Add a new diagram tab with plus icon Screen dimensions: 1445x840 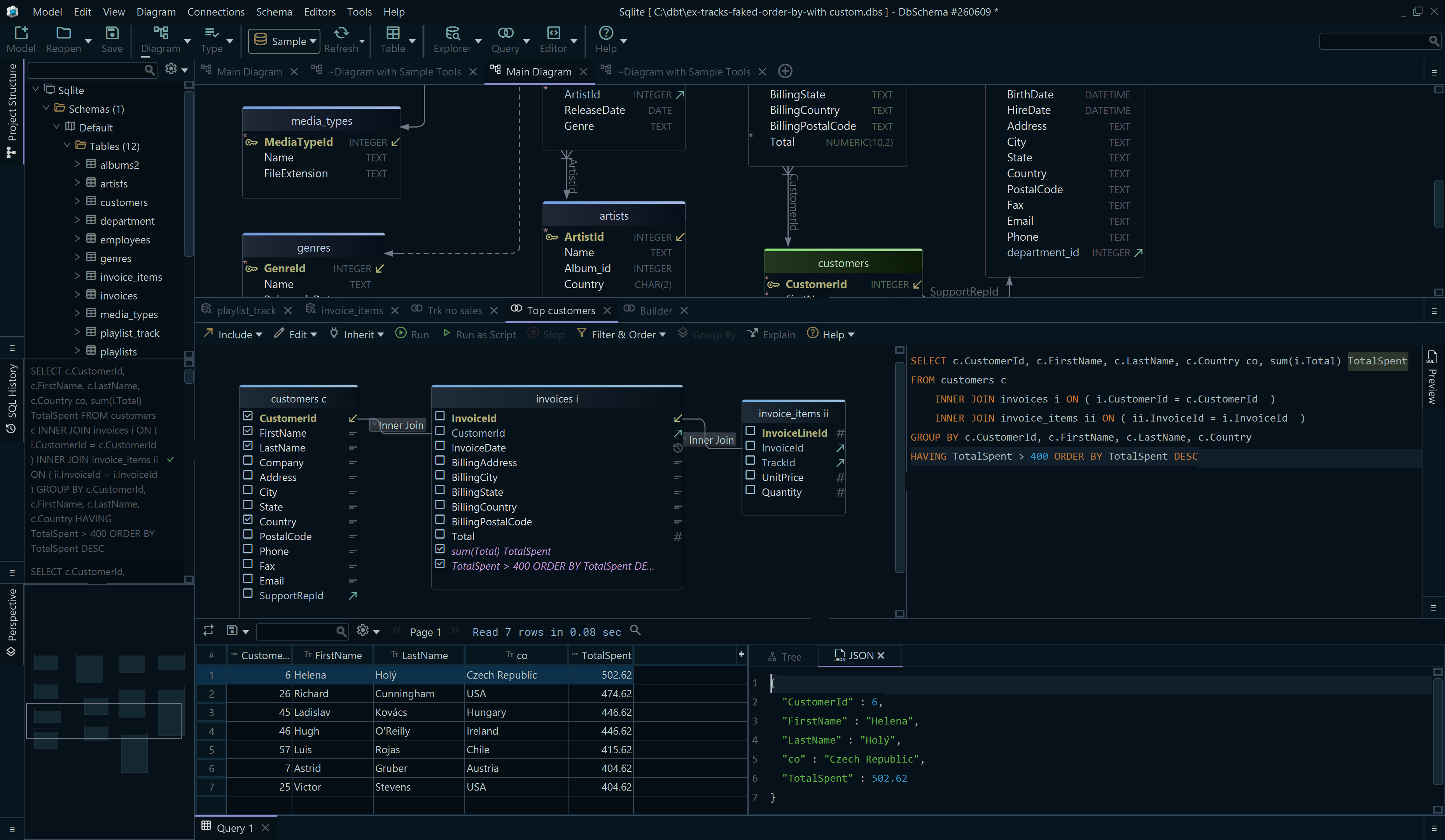pos(785,71)
